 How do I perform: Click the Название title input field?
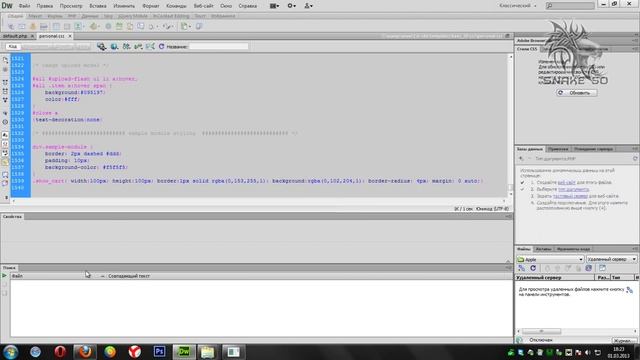(x=218, y=47)
